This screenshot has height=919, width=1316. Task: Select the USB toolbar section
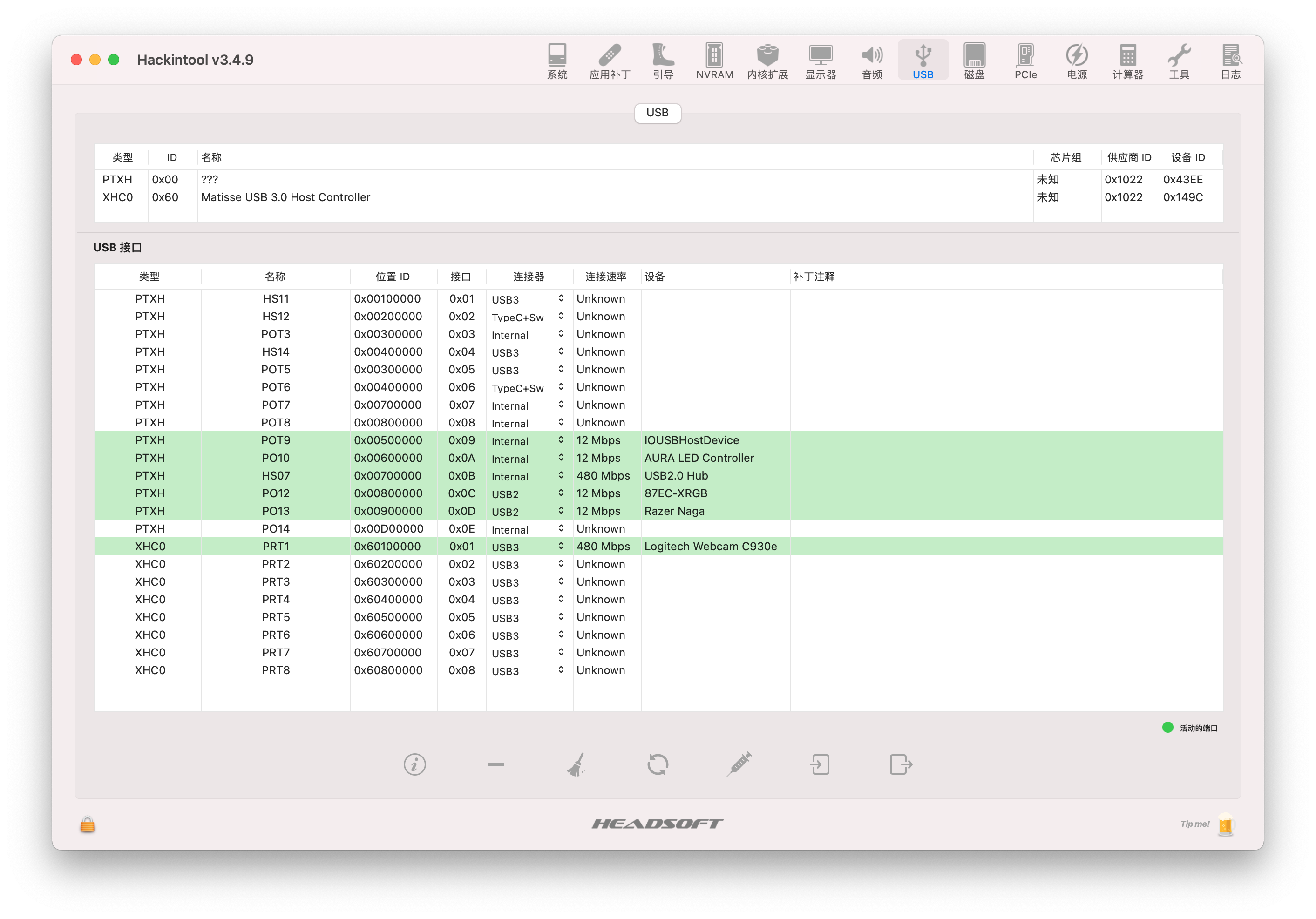923,61
